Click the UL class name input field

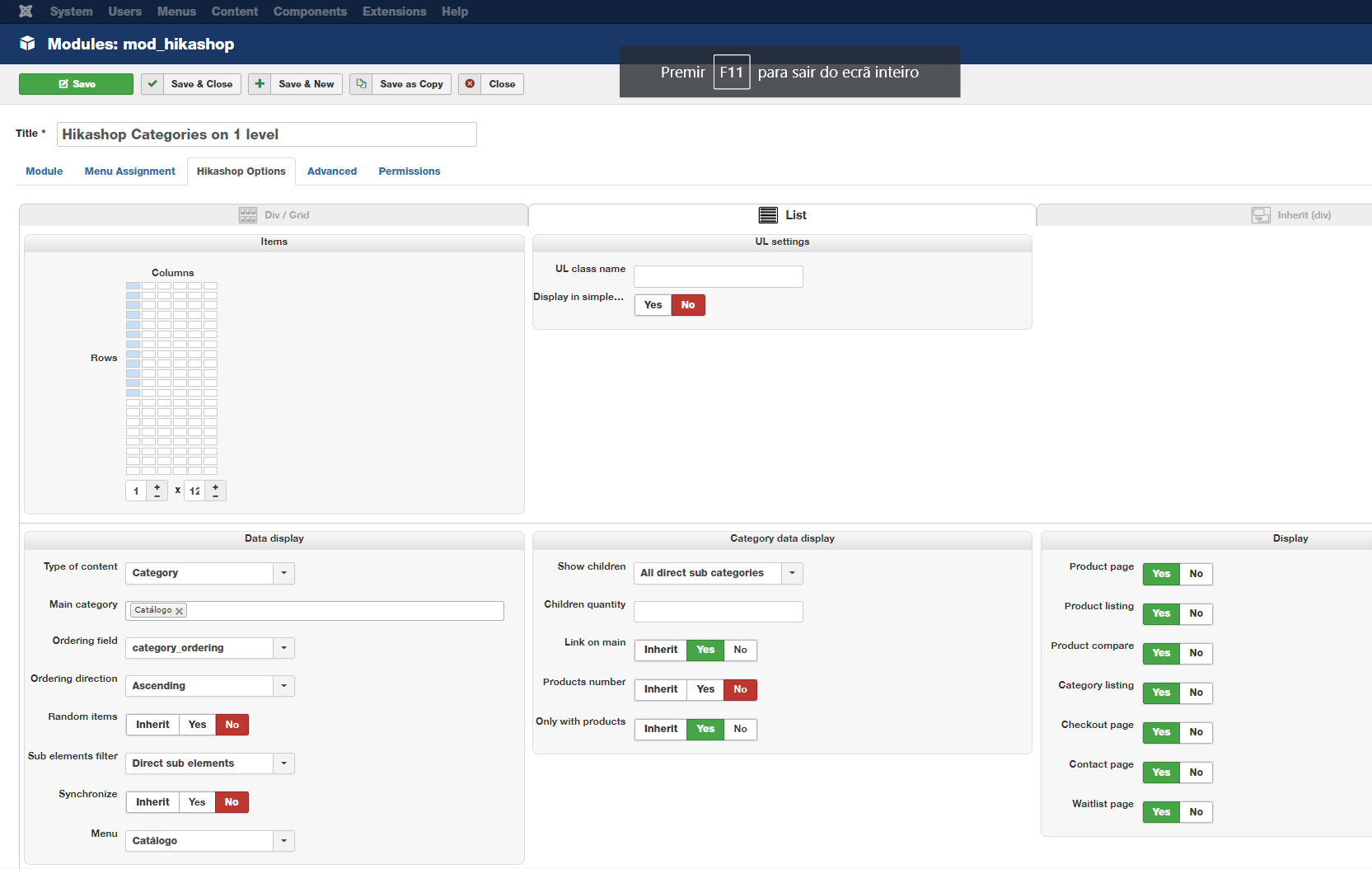[718, 277]
